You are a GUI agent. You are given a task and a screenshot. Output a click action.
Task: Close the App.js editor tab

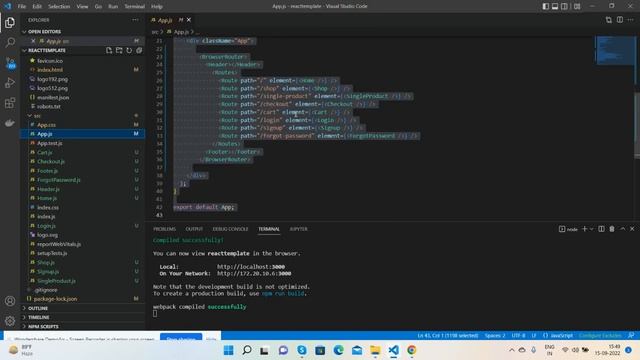coord(189,20)
